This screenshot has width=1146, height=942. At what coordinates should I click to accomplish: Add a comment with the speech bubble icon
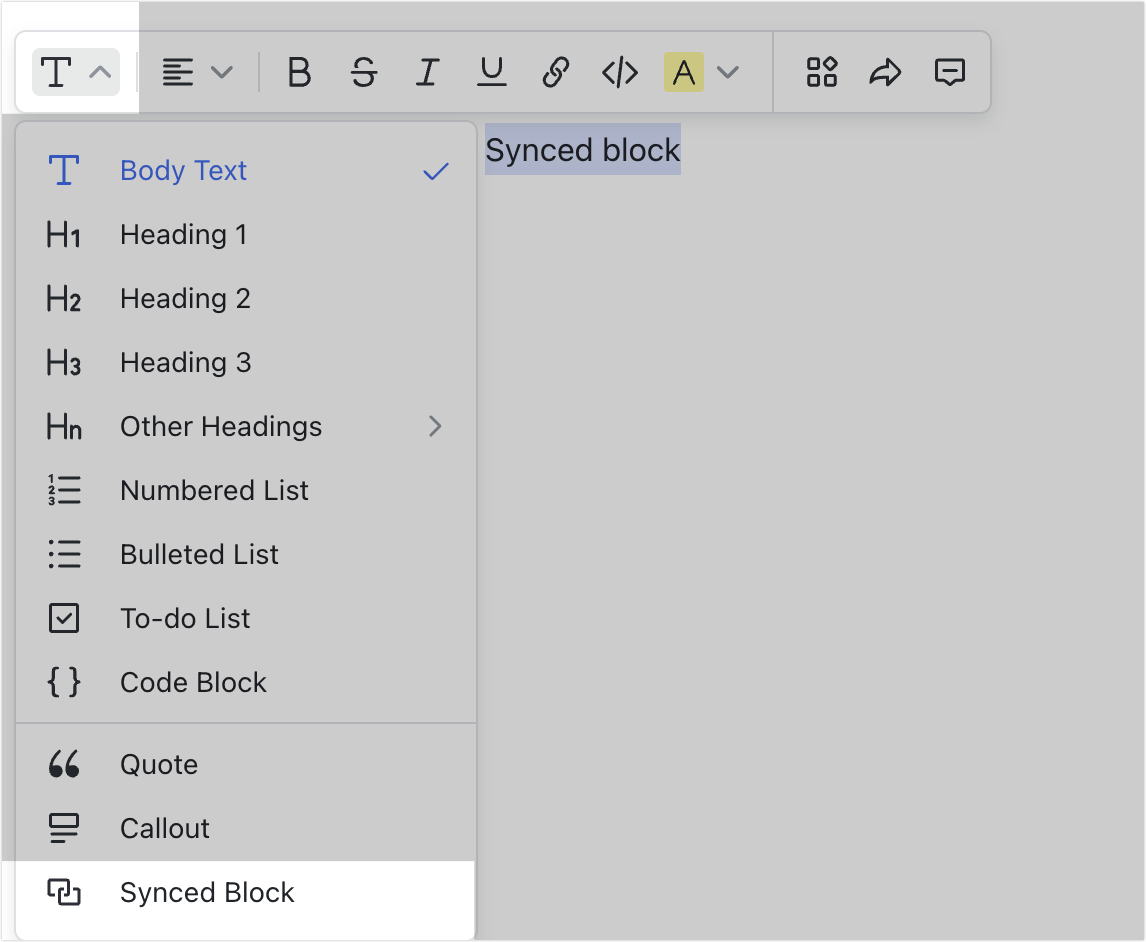coord(949,72)
